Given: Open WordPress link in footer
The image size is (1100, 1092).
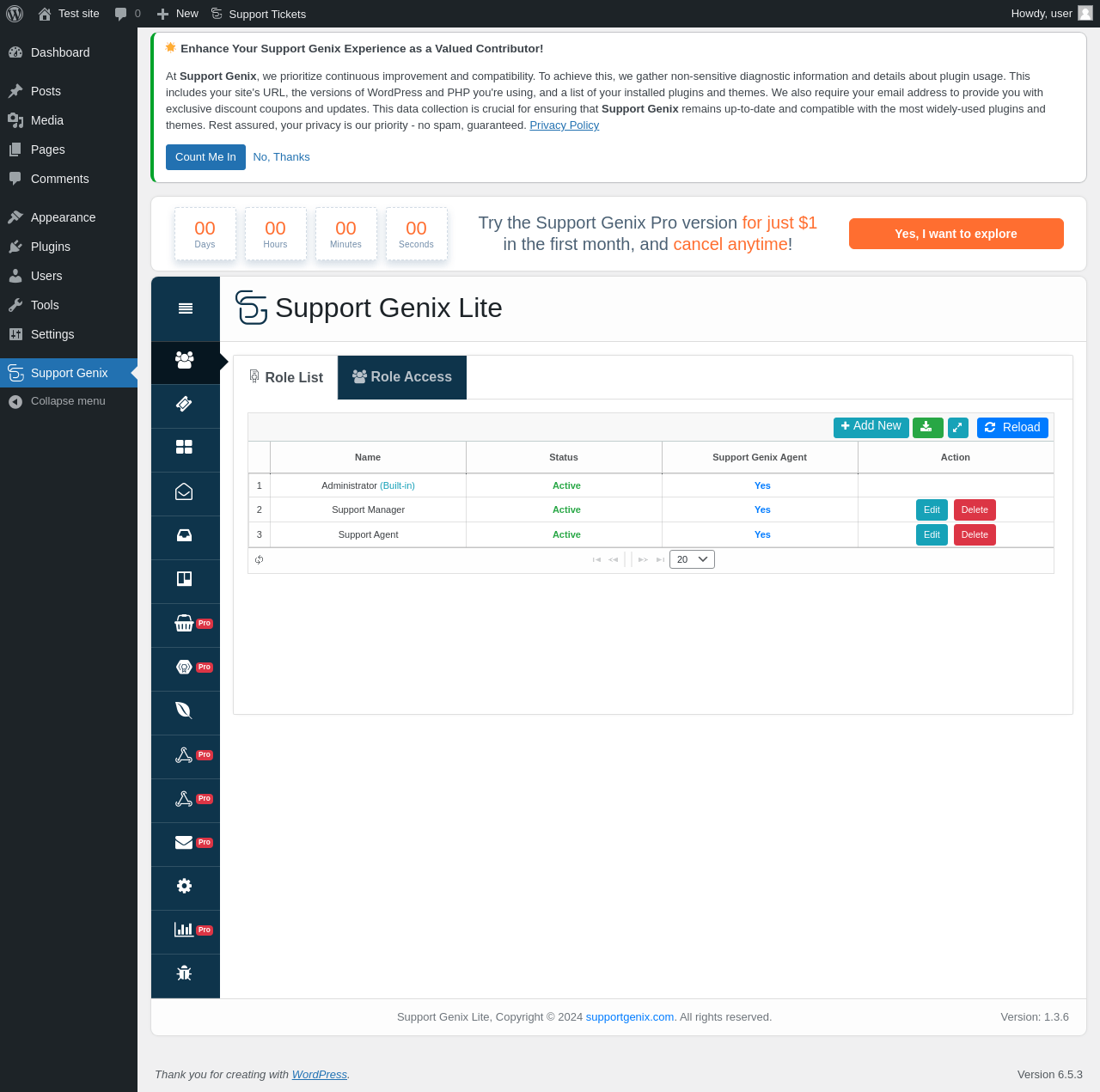Looking at the screenshot, I should pyautogui.click(x=320, y=1075).
